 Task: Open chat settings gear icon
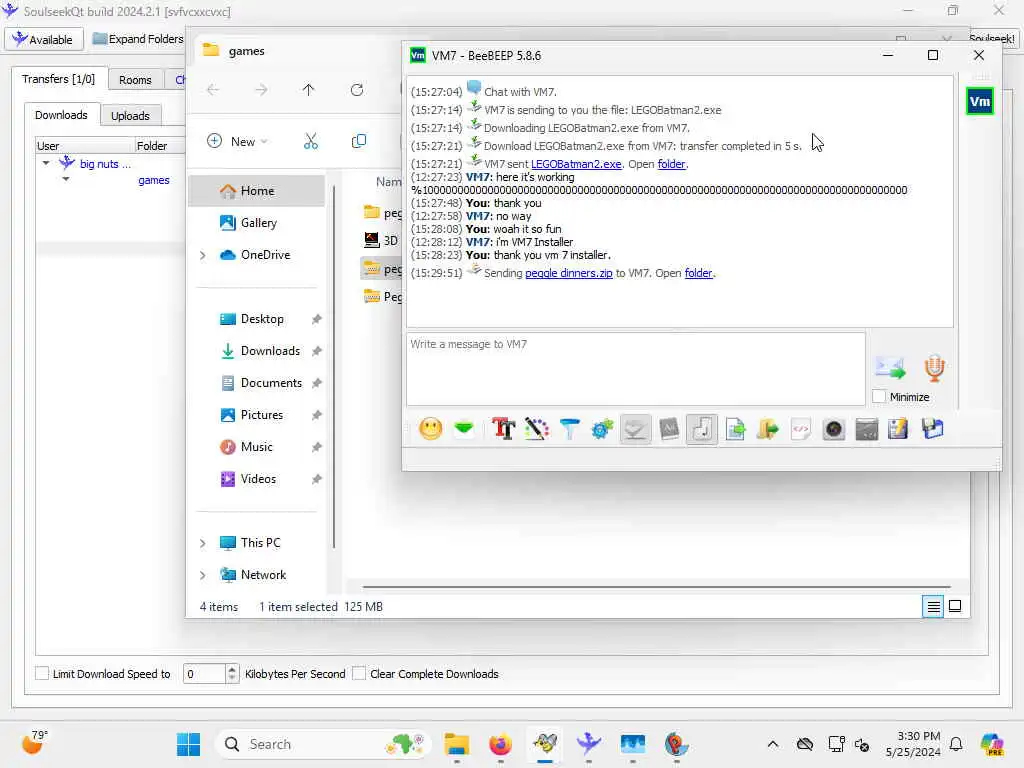[x=602, y=429]
